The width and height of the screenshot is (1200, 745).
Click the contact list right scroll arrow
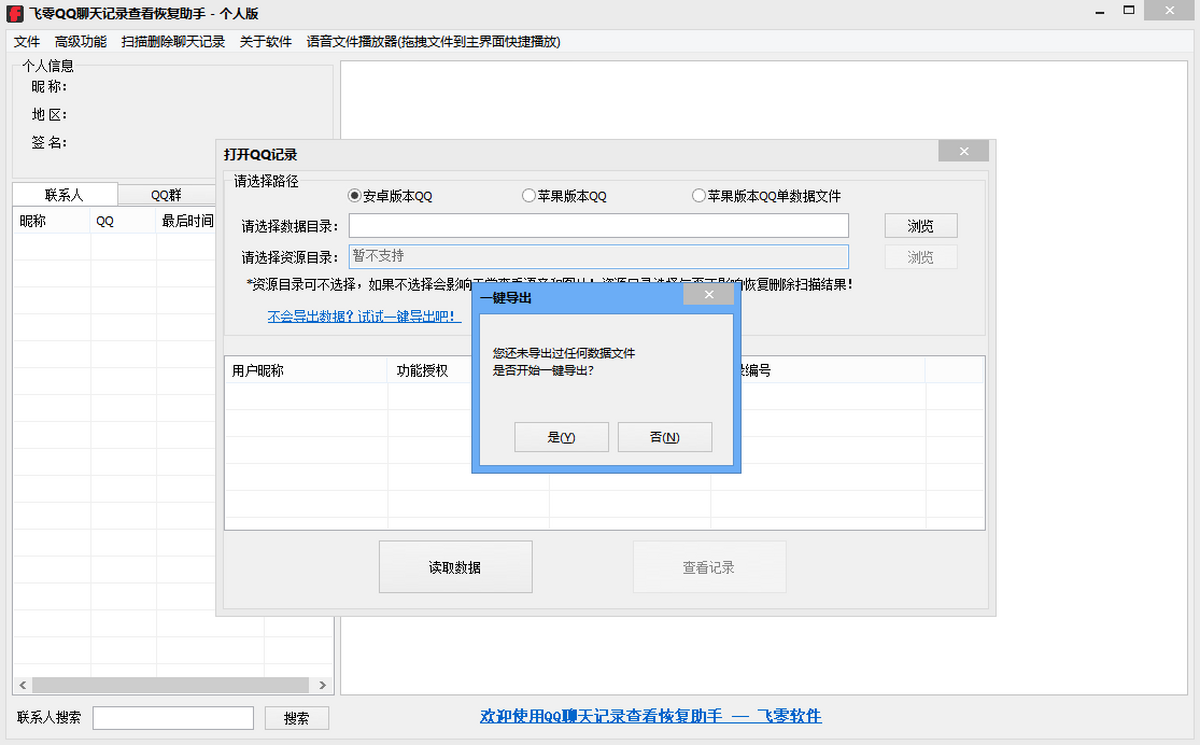click(x=323, y=685)
